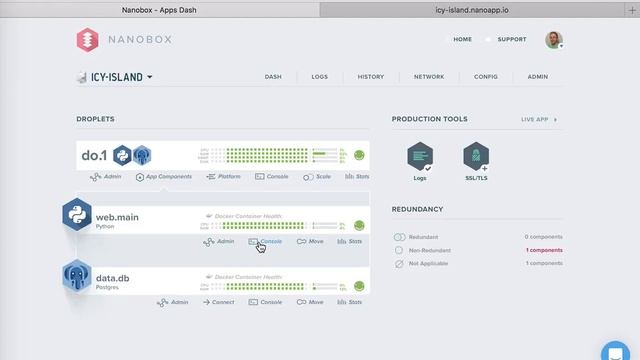640x360 pixels.
Task: Open Console for web.main
Action: coord(265,242)
